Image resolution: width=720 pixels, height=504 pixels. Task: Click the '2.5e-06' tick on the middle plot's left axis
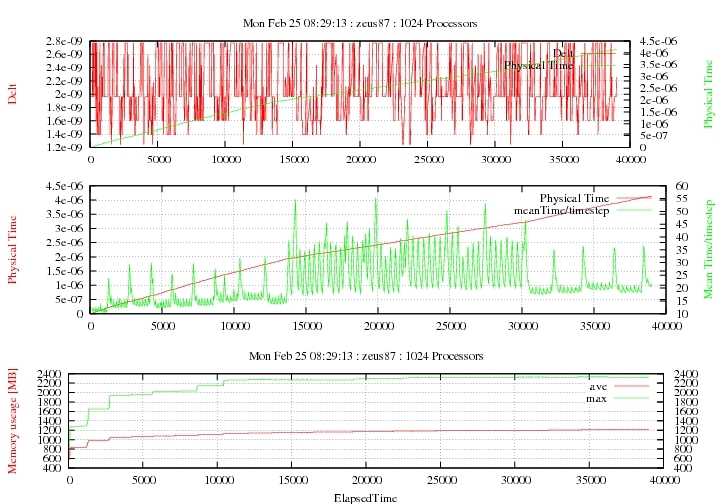pyautogui.click(x=64, y=243)
